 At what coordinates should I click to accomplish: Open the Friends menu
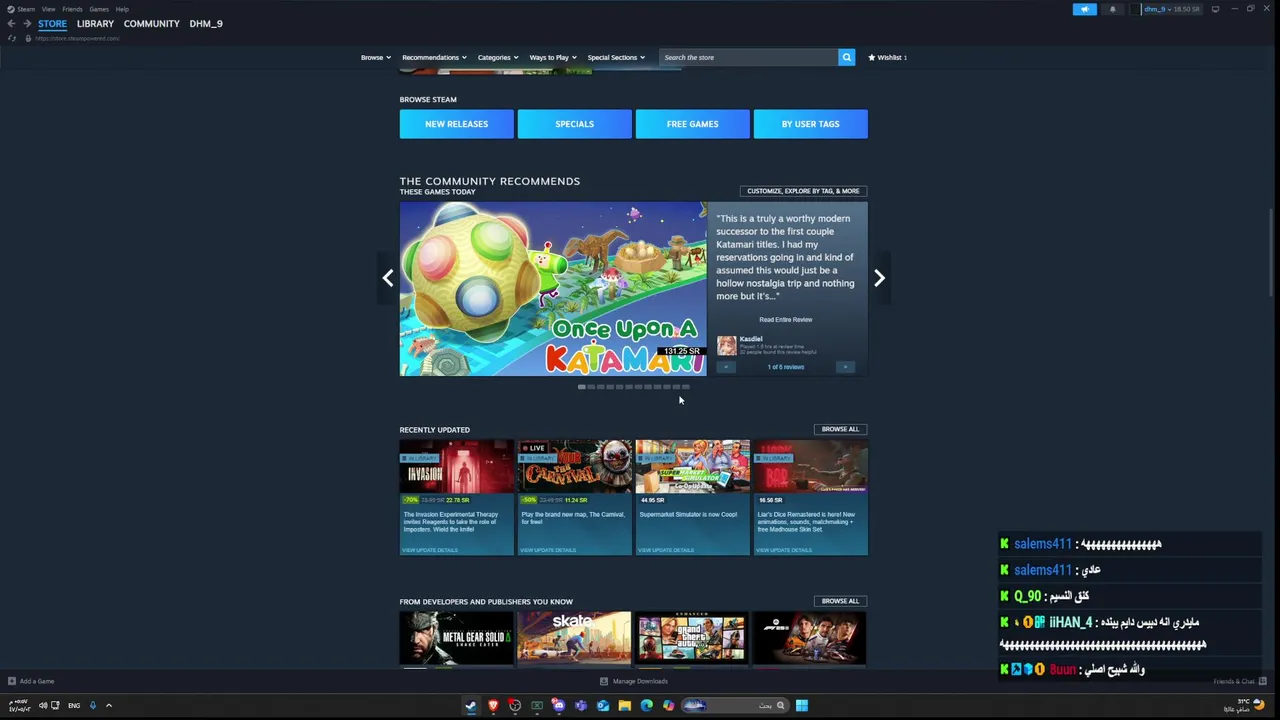click(72, 9)
